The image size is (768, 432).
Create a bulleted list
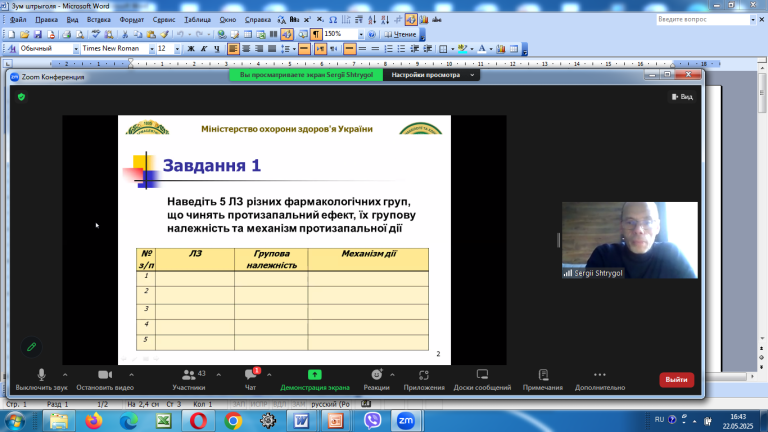point(401,48)
